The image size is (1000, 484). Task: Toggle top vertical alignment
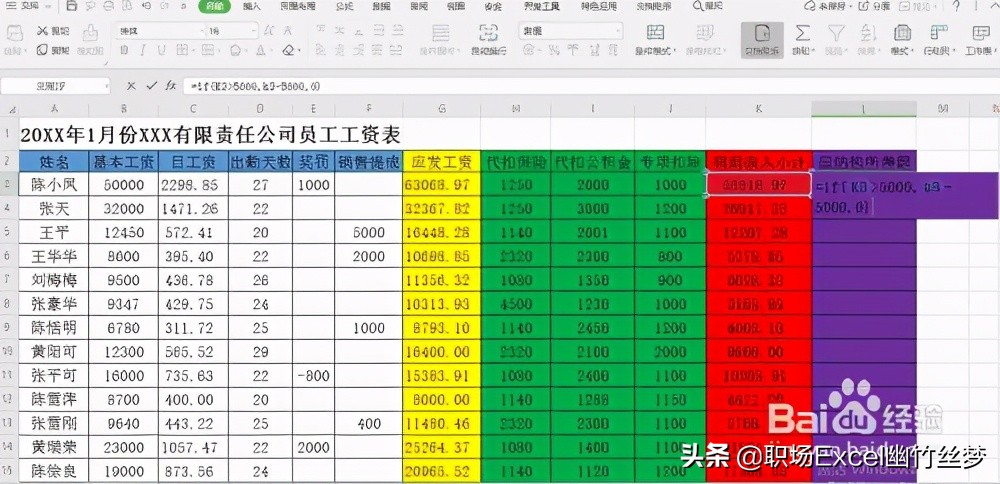320,31
